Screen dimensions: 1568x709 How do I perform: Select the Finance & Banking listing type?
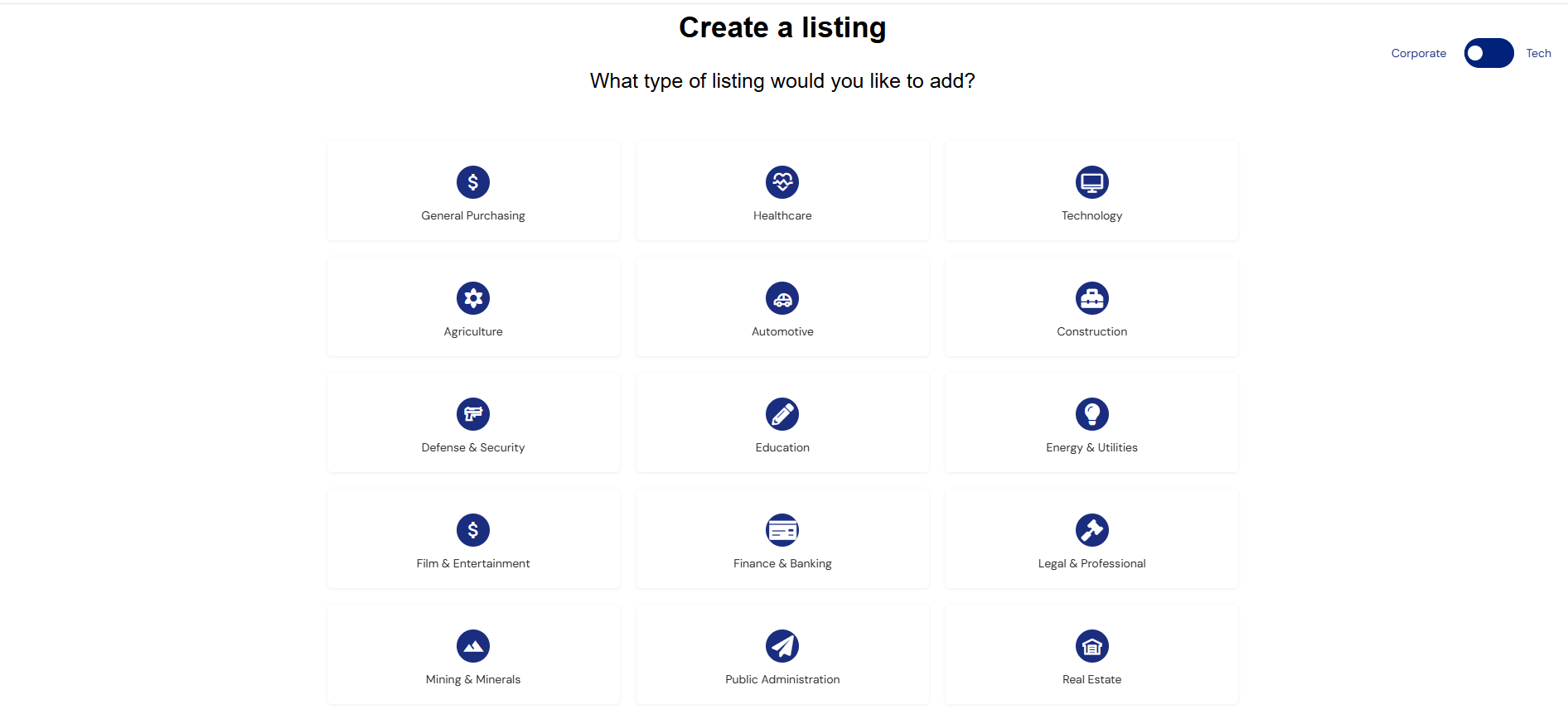[x=782, y=538]
